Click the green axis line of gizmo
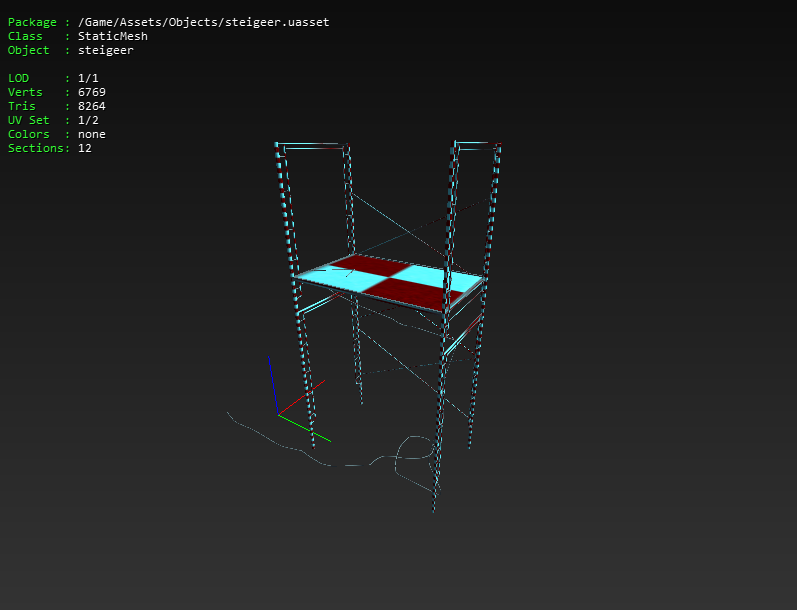The image size is (797, 610). click(x=304, y=428)
